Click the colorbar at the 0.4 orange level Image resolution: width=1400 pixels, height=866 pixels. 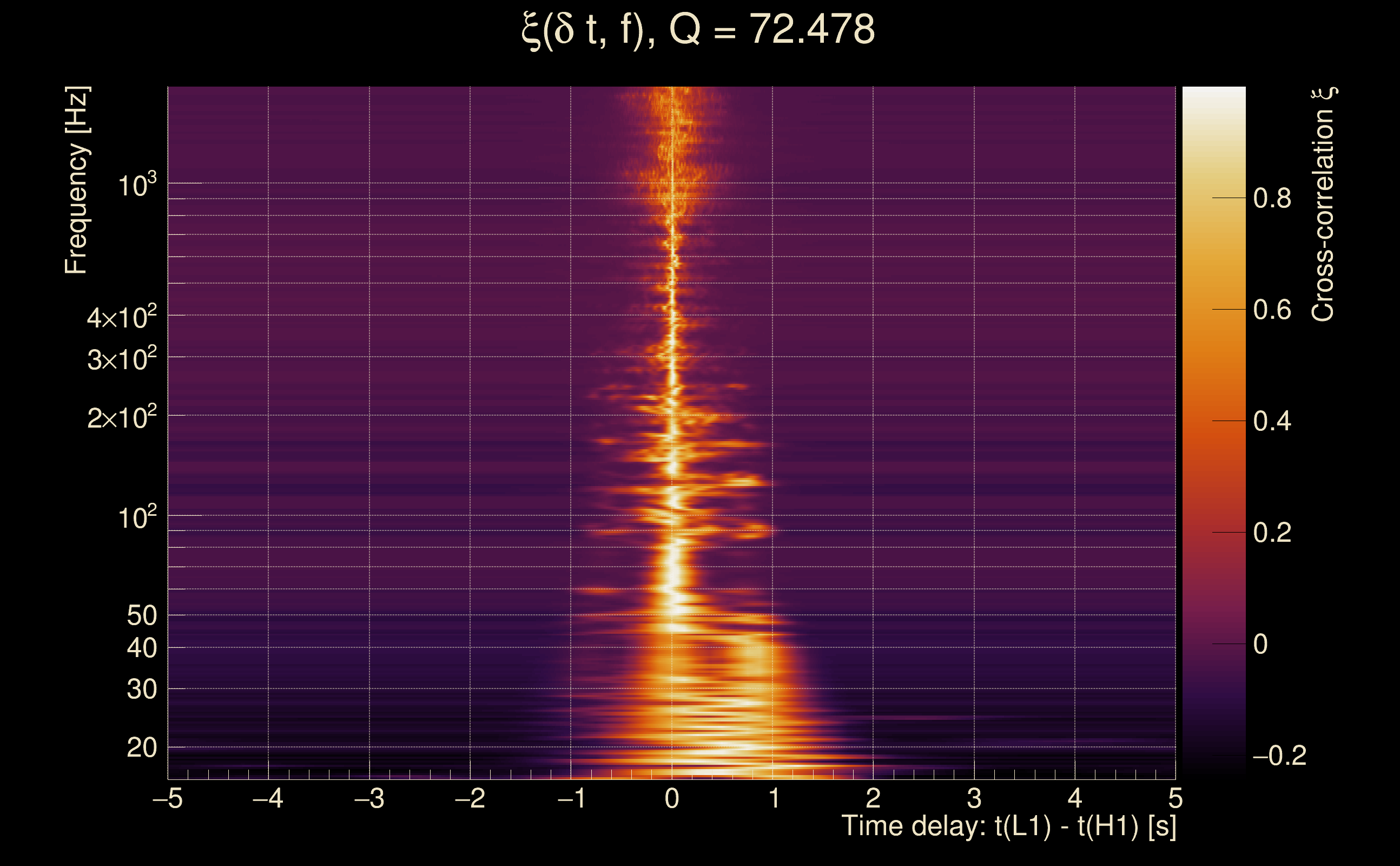[x=1213, y=421]
